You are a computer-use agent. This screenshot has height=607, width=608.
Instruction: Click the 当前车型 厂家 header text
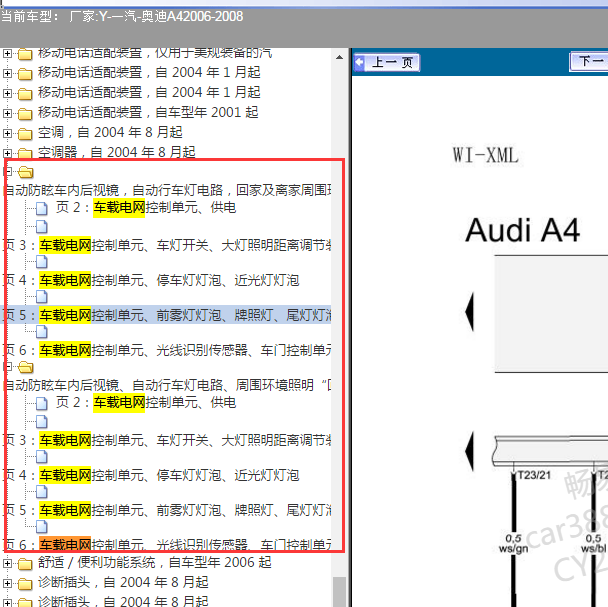(122, 17)
